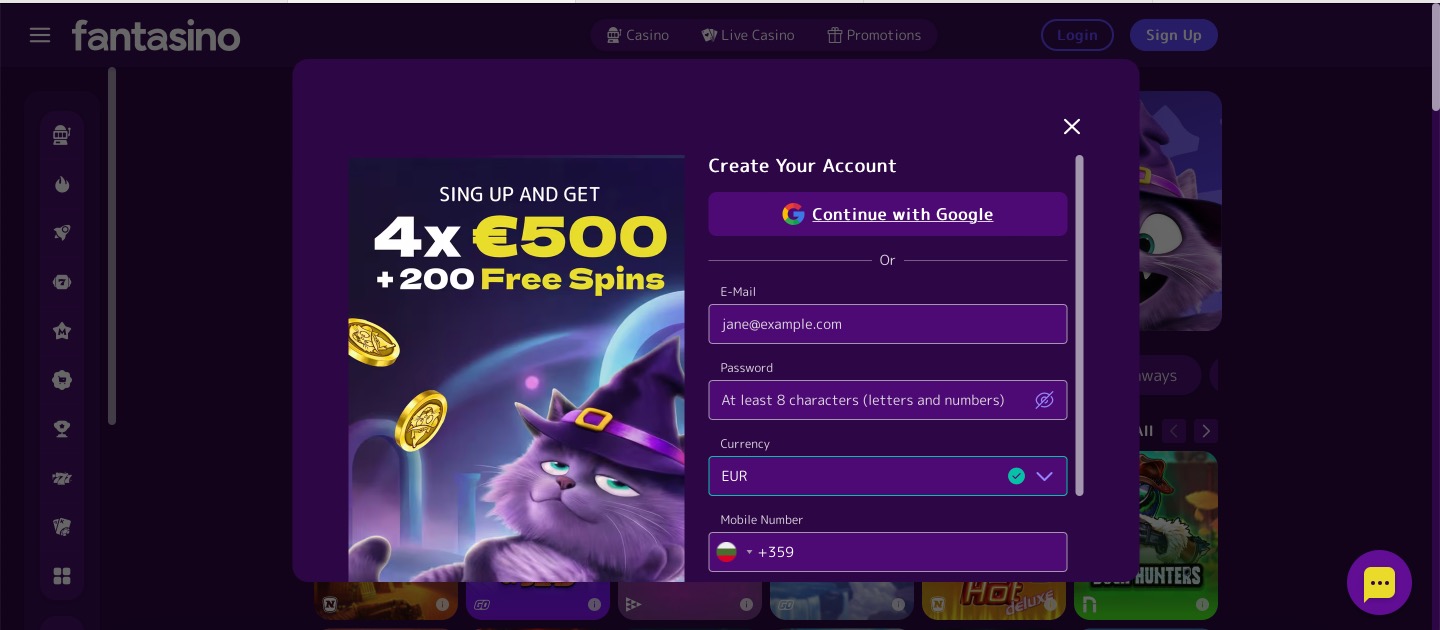1440x630 pixels.
Task: Open the hamburger menu
Action: [x=40, y=35]
